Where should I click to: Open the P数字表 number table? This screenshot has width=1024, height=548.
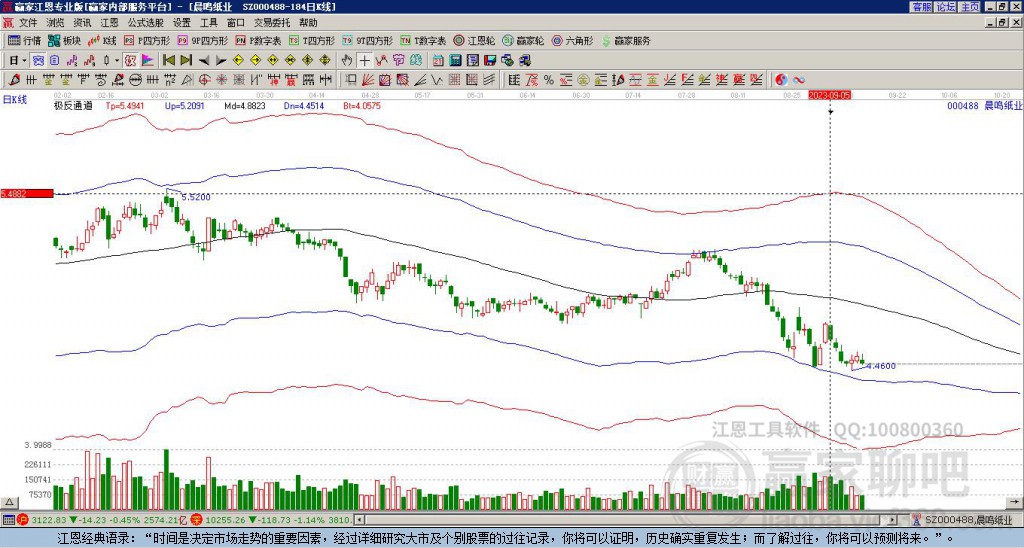click(x=258, y=40)
